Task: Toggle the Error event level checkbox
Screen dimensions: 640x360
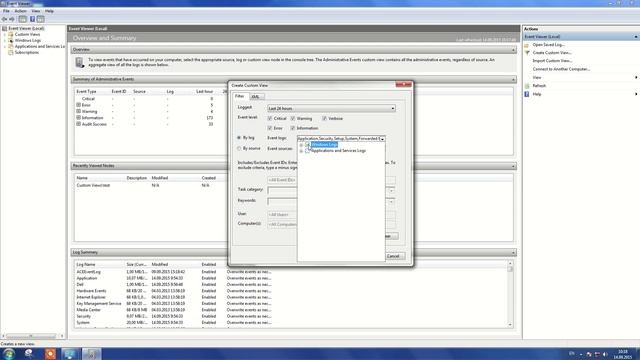Action: [270, 128]
